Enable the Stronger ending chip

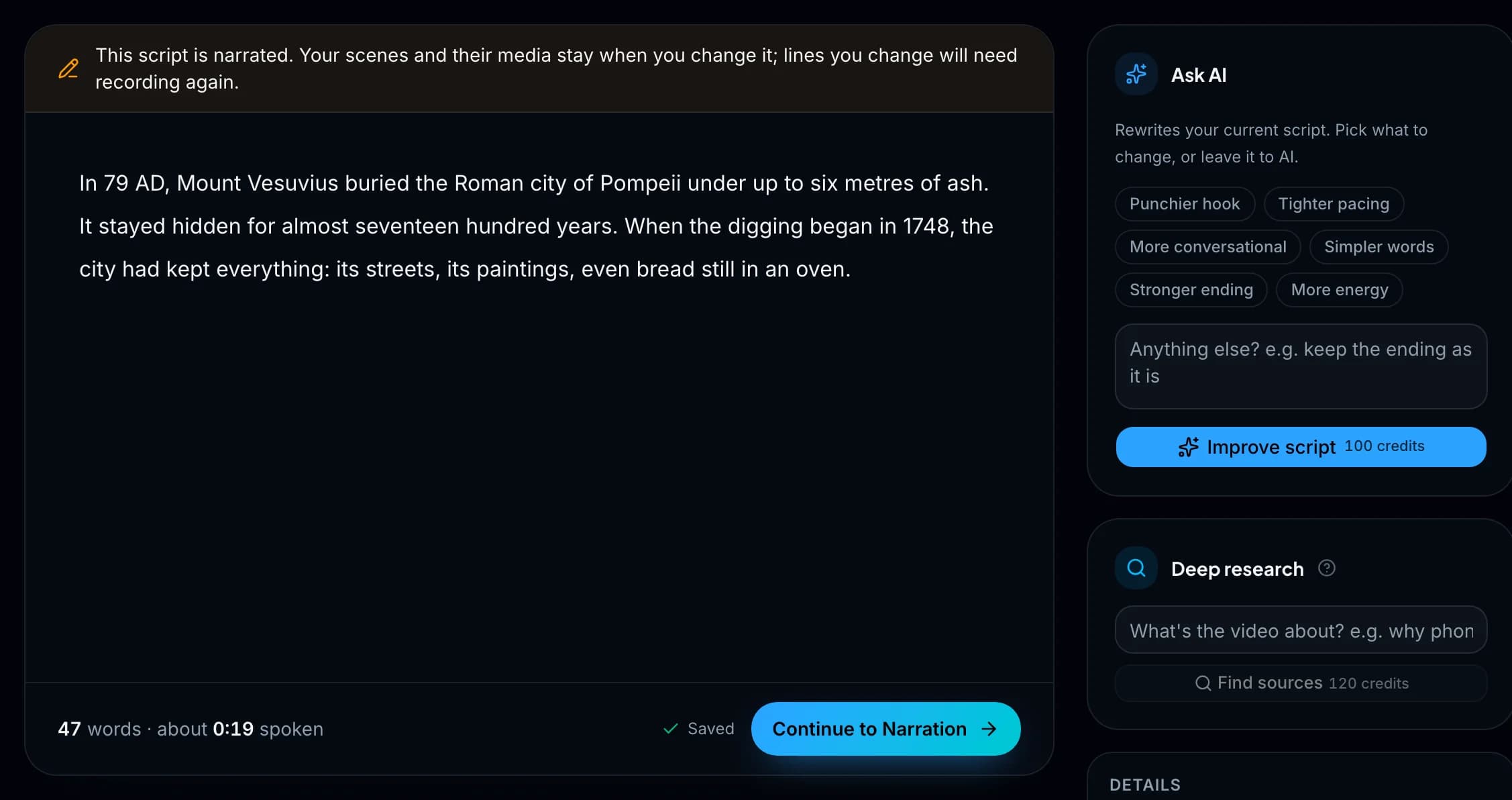(x=1191, y=290)
